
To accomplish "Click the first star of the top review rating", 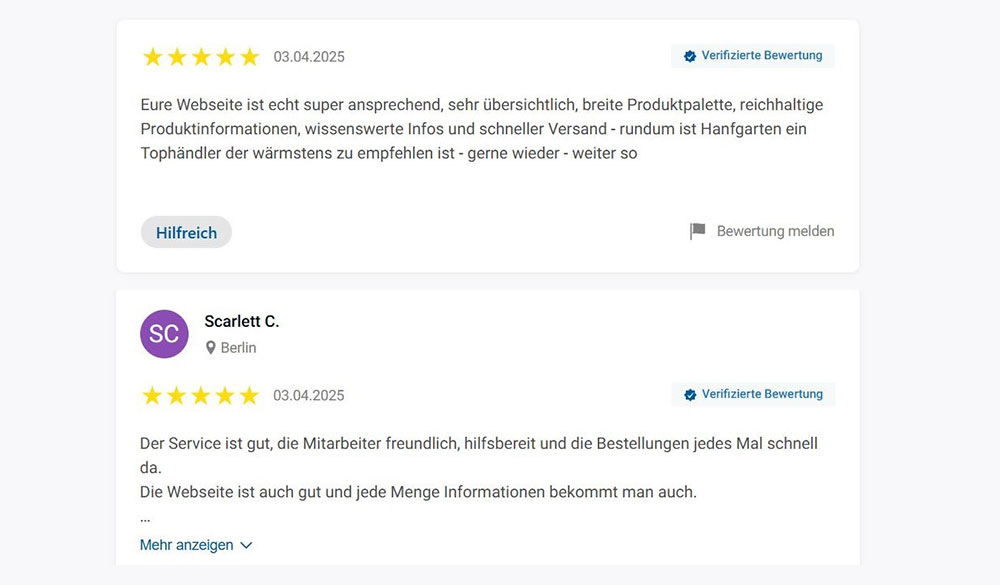I will coord(152,57).
